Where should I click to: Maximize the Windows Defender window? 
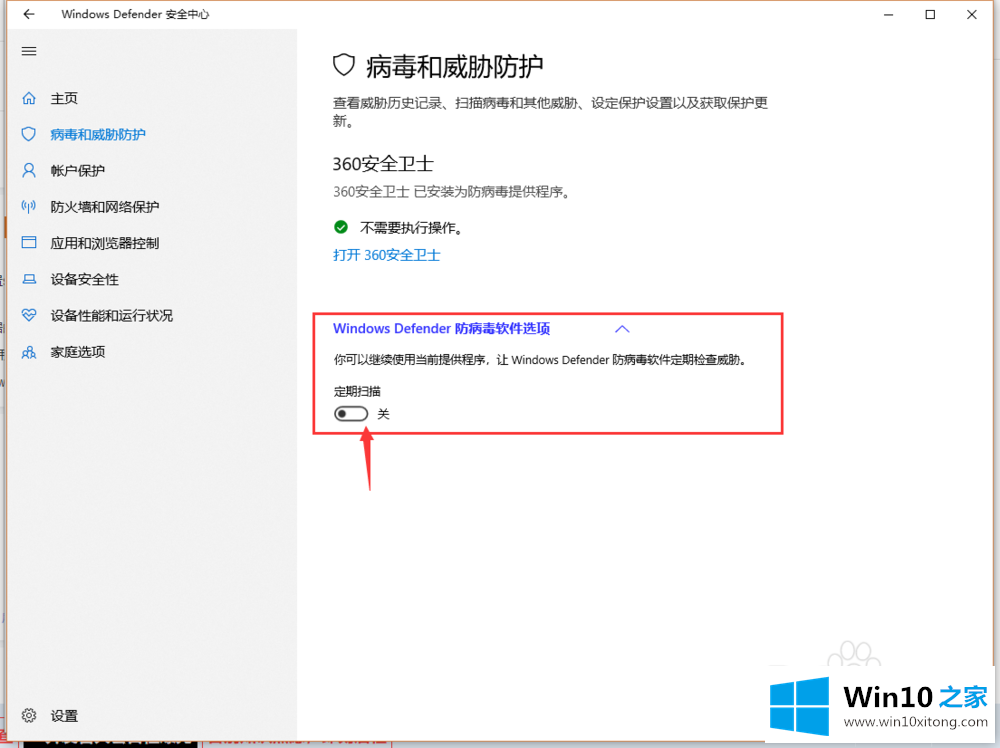click(930, 14)
